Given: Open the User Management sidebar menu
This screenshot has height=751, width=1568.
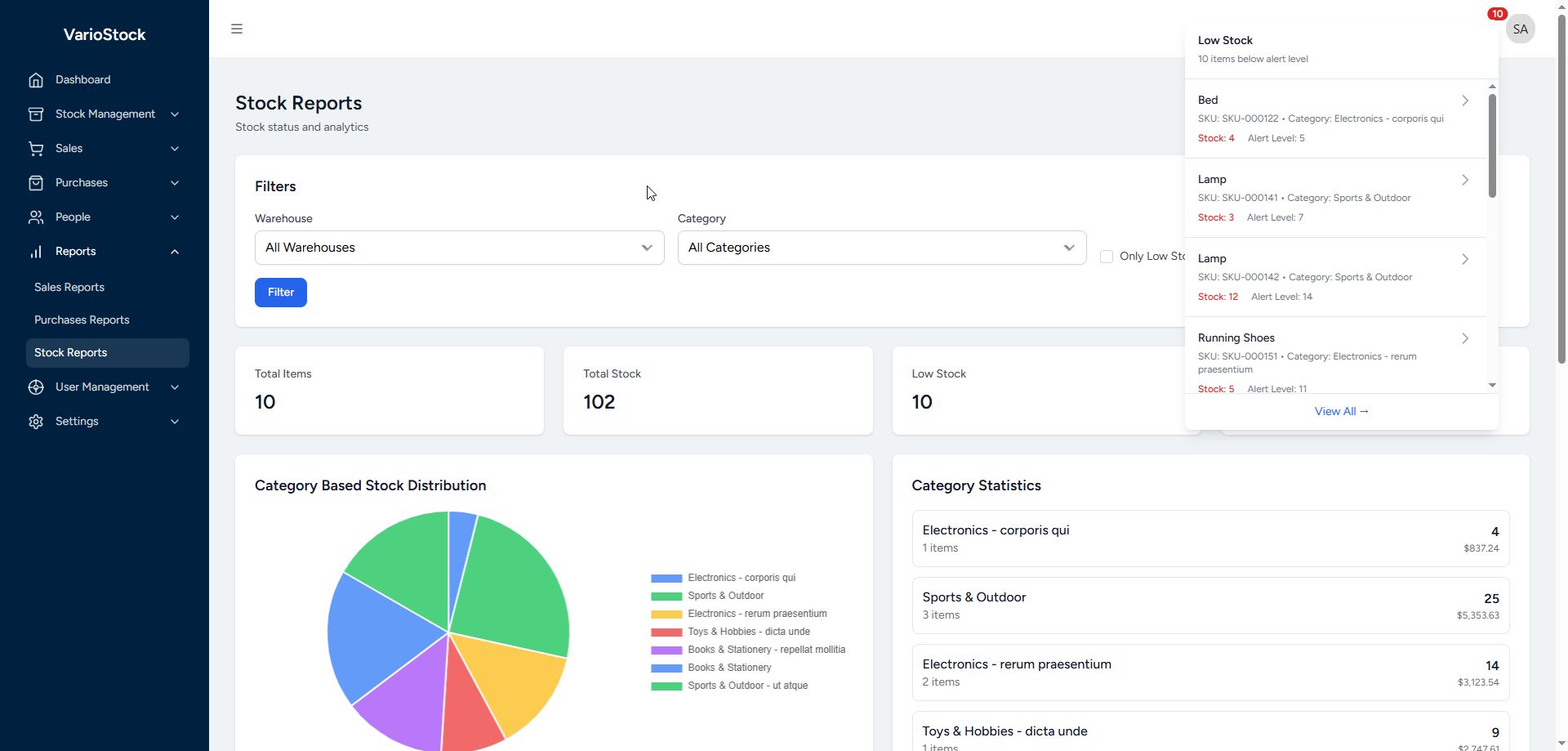Looking at the screenshot, I should point(105,387).
